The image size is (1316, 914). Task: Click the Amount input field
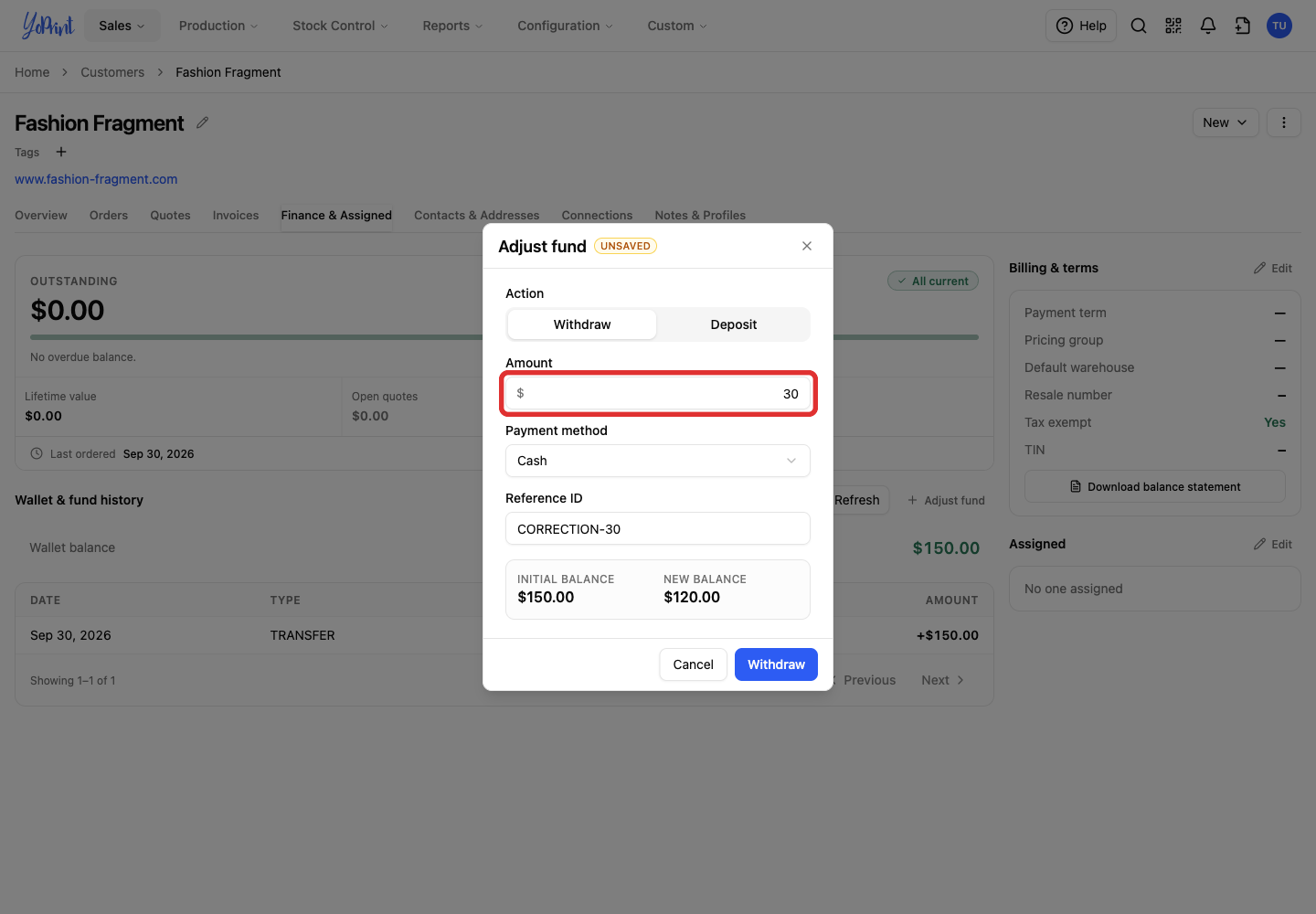[x=658, y=393]
